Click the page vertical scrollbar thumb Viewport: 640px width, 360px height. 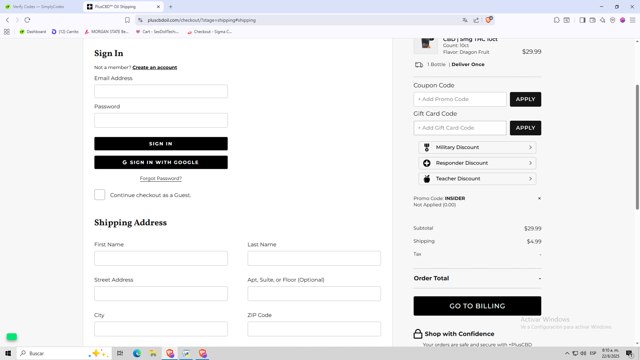pos(637,147)
